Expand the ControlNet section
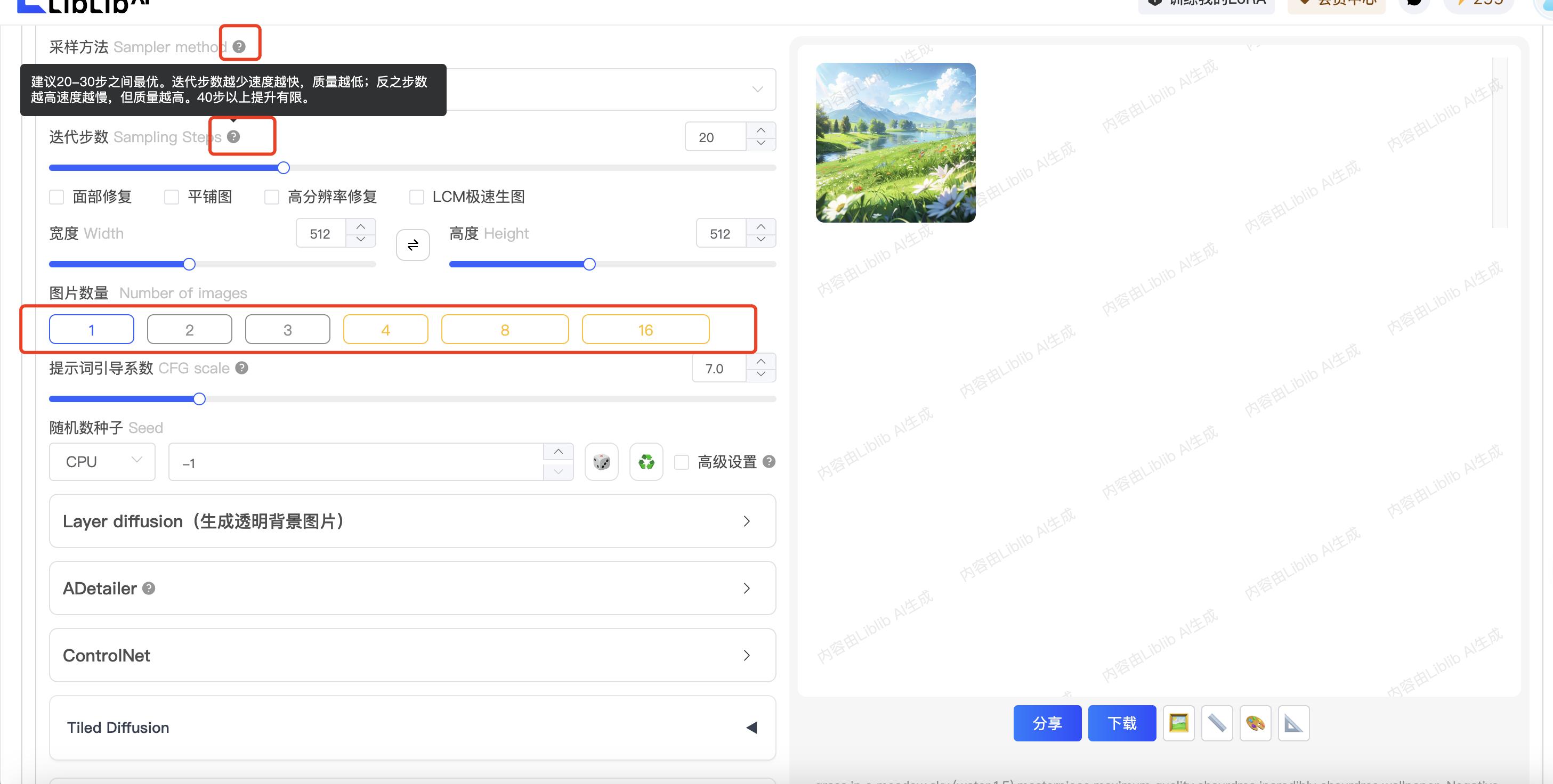 (412, 655)
